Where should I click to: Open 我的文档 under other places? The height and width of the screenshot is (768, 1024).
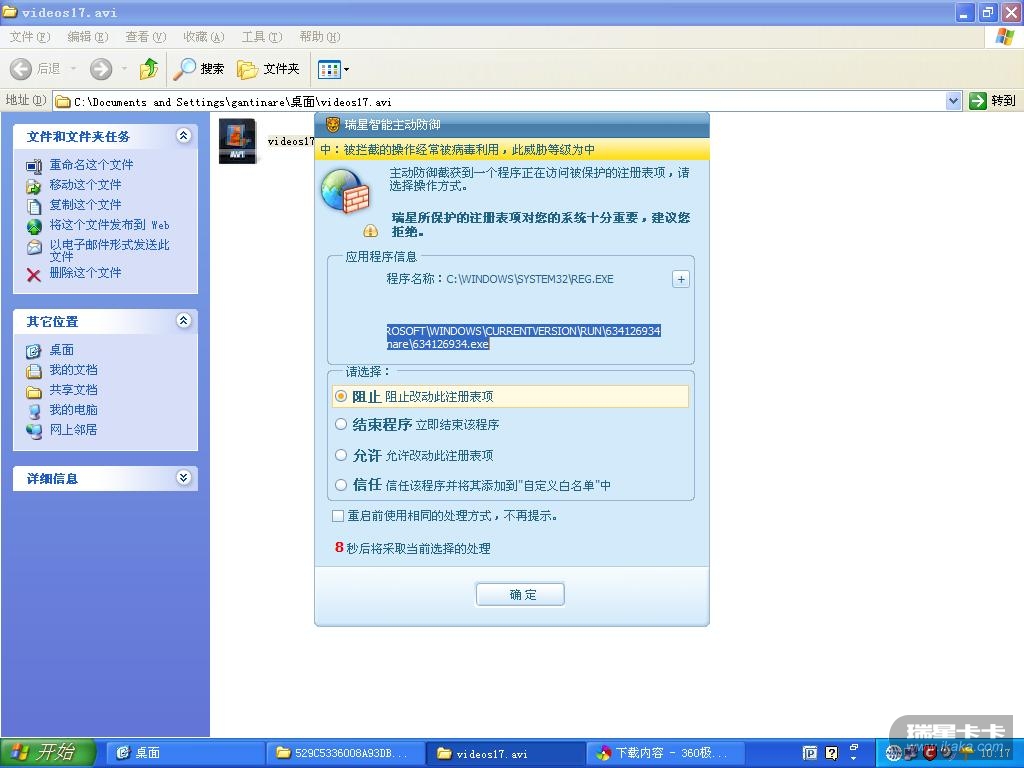[74, 370]
